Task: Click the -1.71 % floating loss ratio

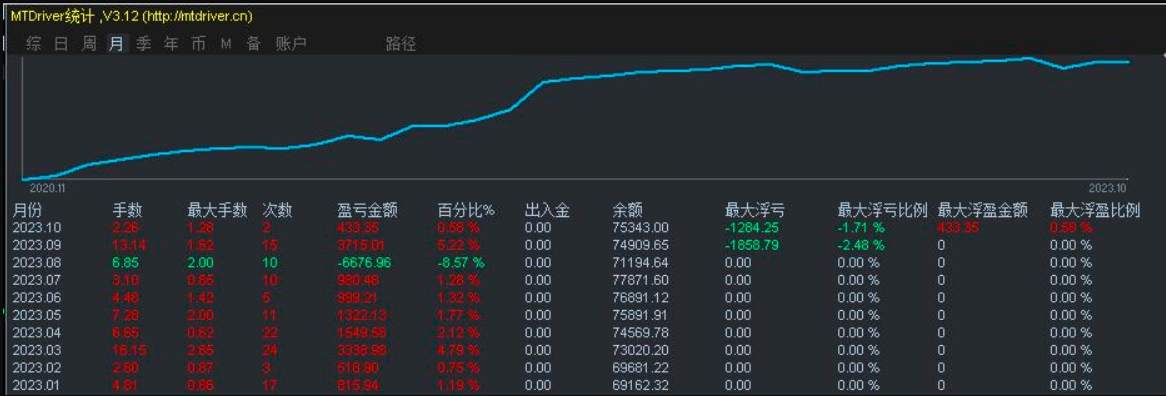Action: pyautogui.click(x=861, y=227)
